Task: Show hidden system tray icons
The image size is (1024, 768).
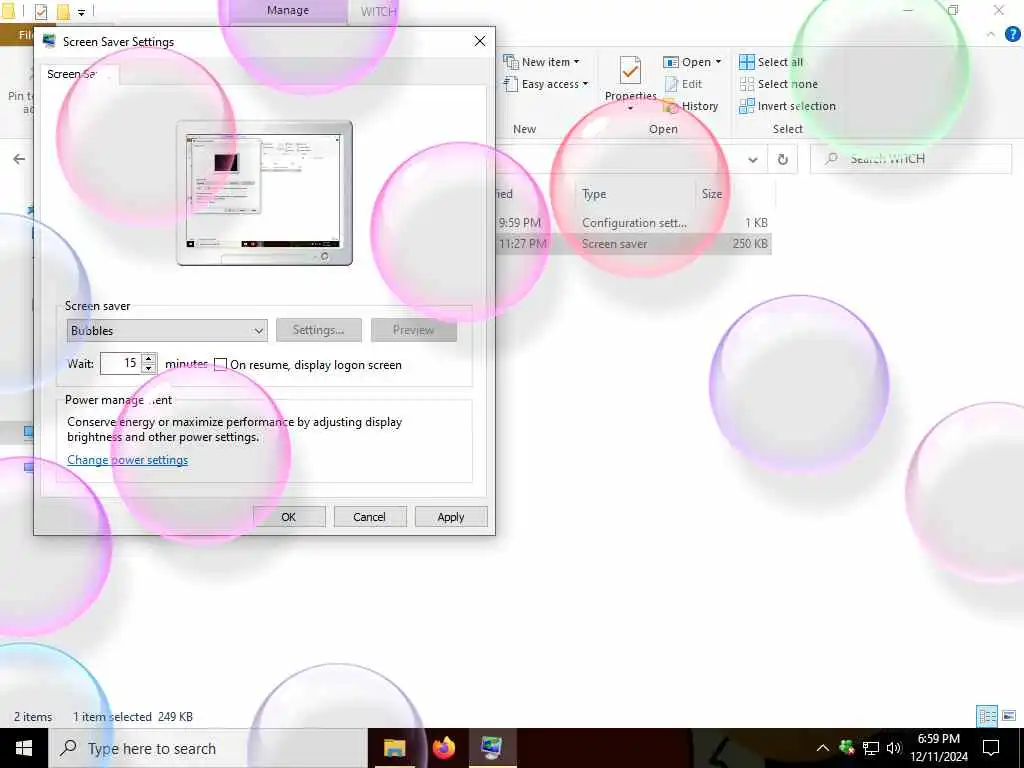Action: pyautogui.click(x=823, y=748)
